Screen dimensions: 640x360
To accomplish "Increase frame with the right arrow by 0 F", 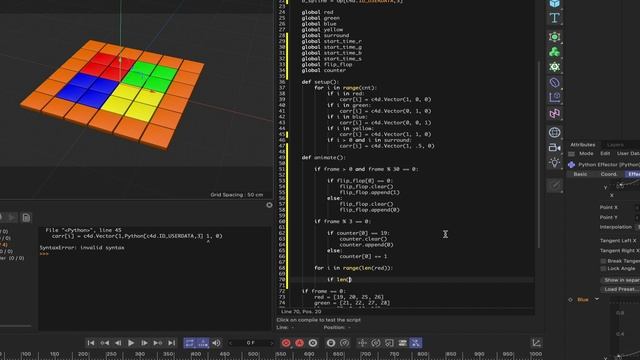I will [x=271, y=343].
